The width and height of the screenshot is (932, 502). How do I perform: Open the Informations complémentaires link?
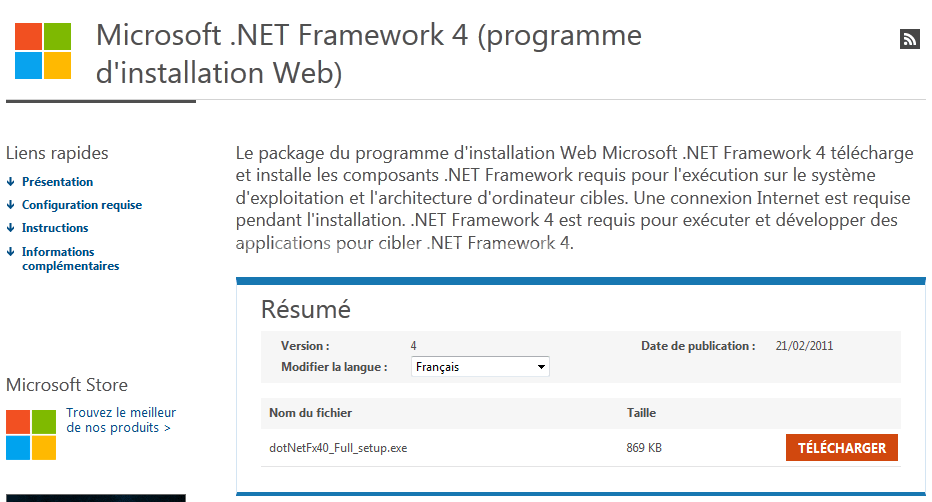coord(71,258)
